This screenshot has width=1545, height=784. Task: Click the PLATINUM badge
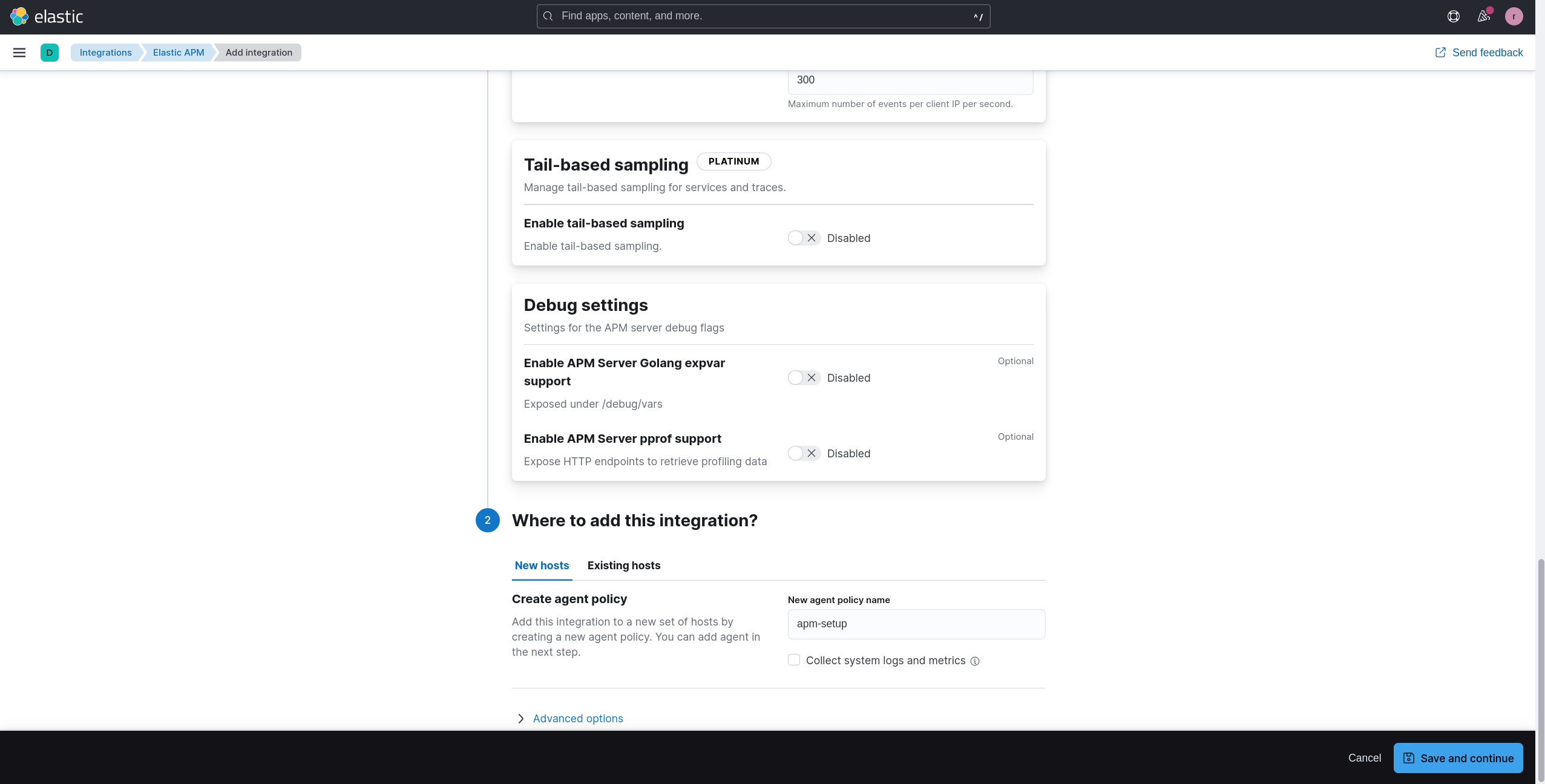point(733,162)
